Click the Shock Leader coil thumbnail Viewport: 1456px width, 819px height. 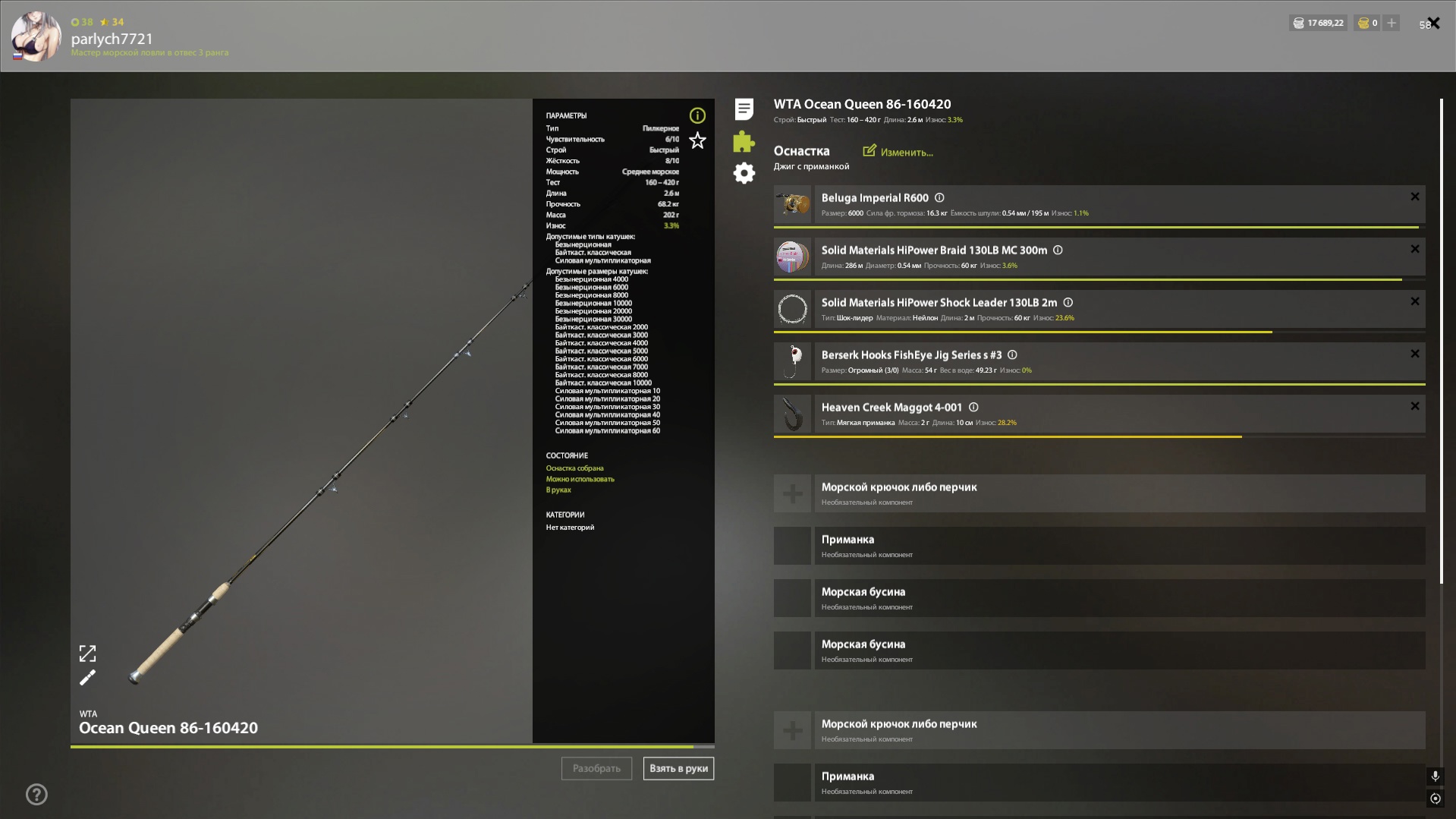792,309
